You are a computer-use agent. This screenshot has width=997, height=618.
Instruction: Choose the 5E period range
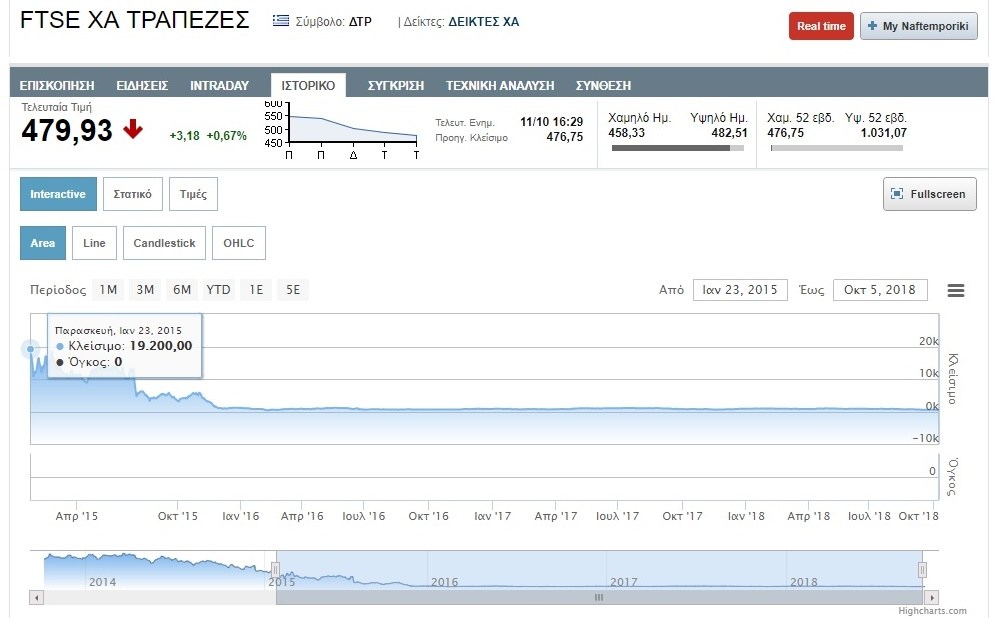pyautogui.click(x=293, y=290)
